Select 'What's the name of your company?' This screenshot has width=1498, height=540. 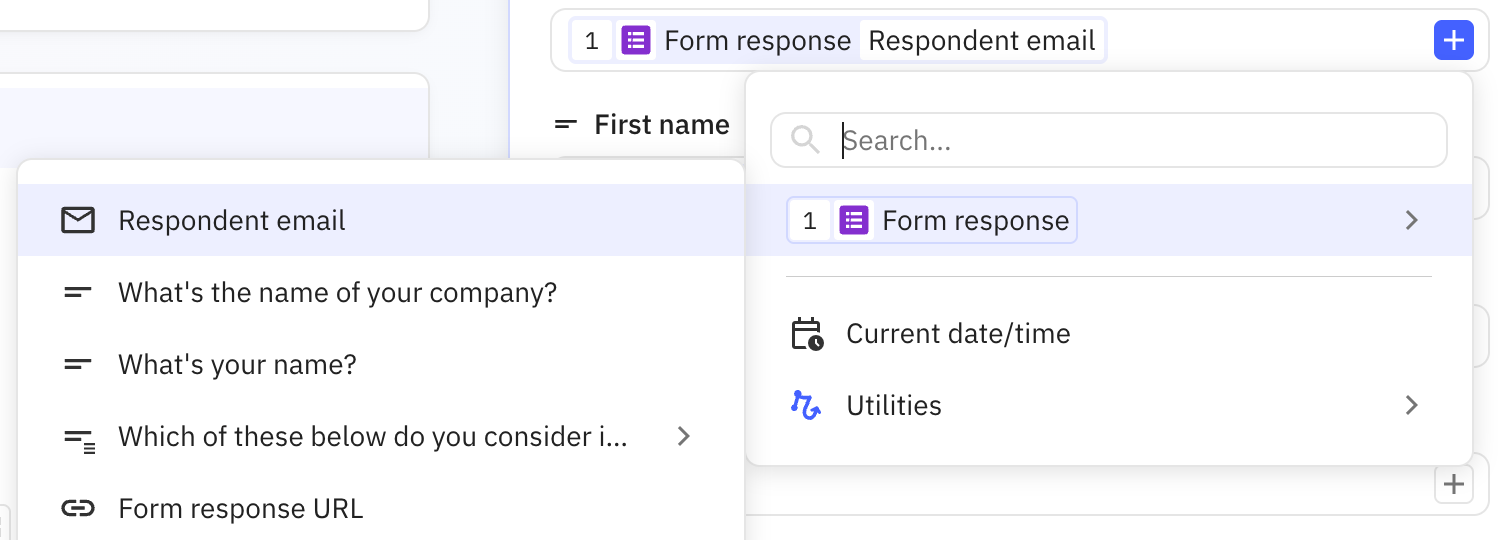point(337,293)
